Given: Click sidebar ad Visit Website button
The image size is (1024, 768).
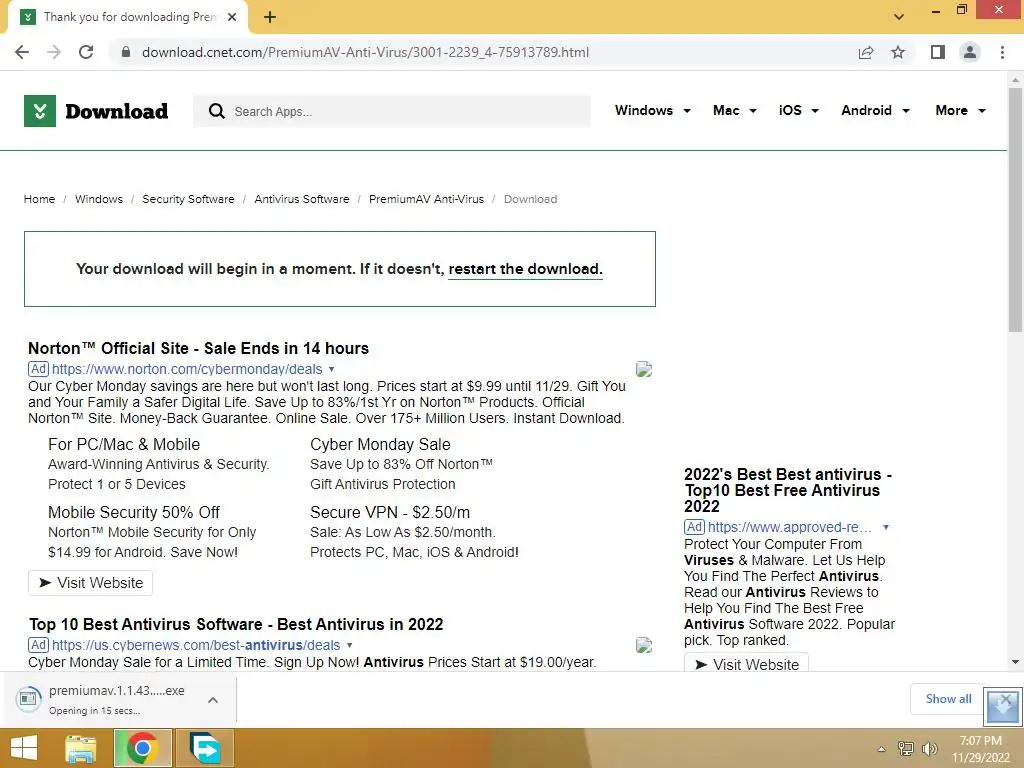Looking at the screenshot, I should pos(746,663).
